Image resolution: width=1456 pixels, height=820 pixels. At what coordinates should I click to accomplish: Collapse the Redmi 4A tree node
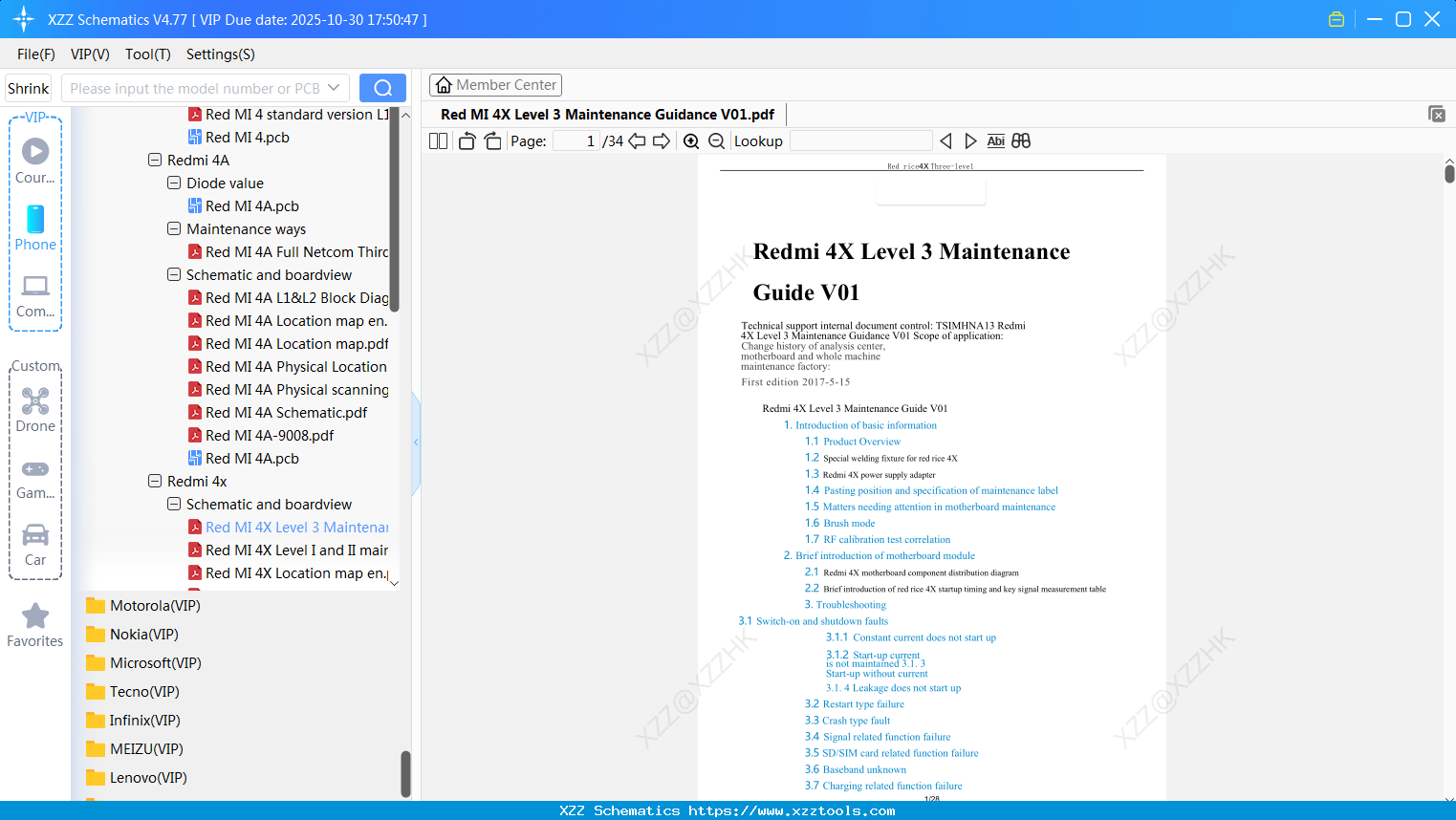coord(155,161)
